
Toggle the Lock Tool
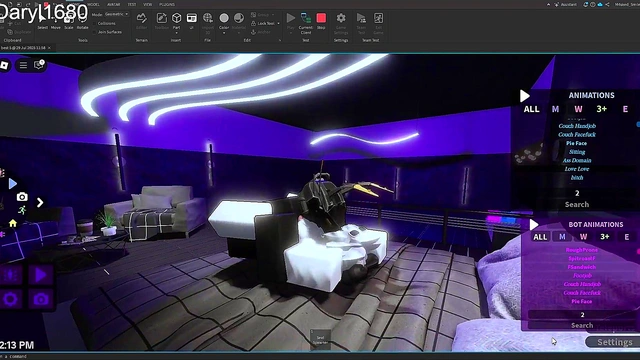pos(262,24)
